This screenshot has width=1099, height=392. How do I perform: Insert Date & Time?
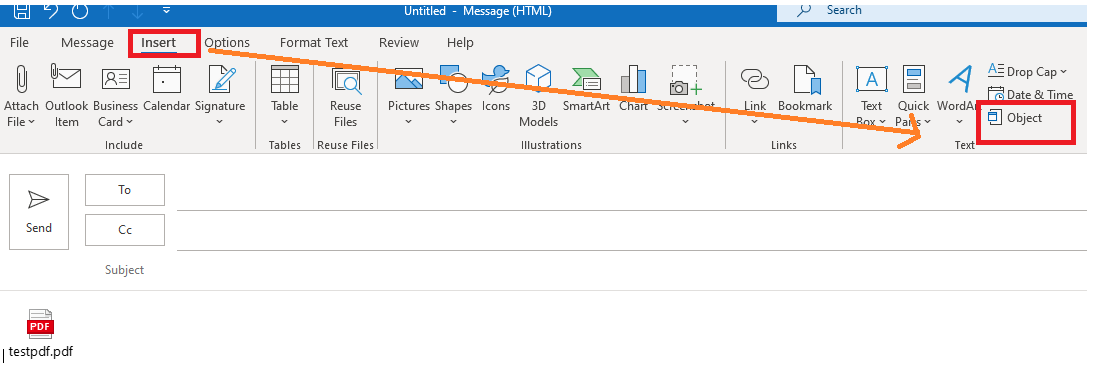point(1030,95)
